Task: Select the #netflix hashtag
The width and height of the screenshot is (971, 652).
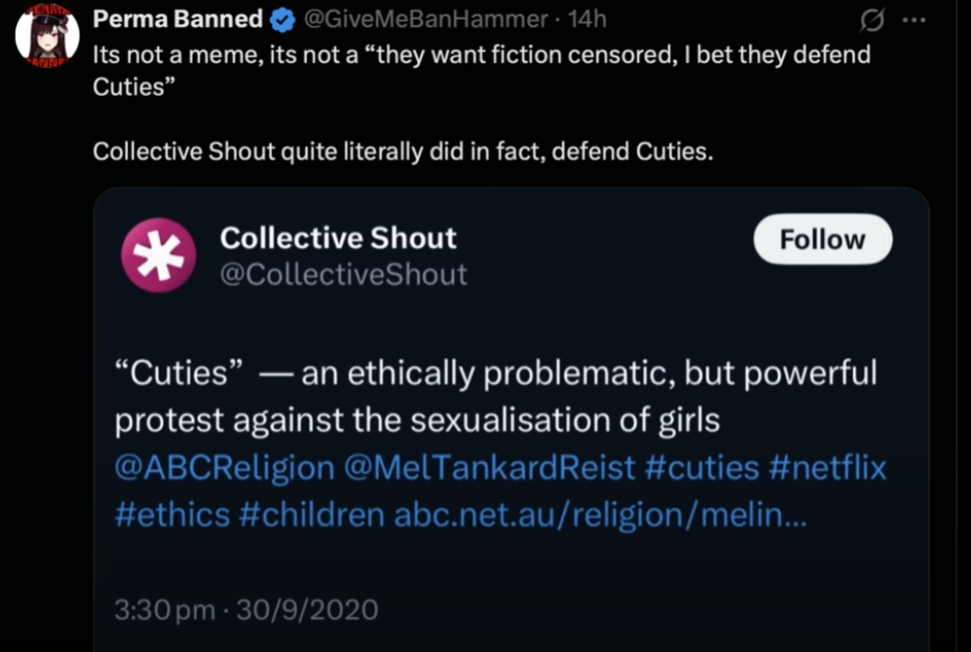Action: point(827,467)
